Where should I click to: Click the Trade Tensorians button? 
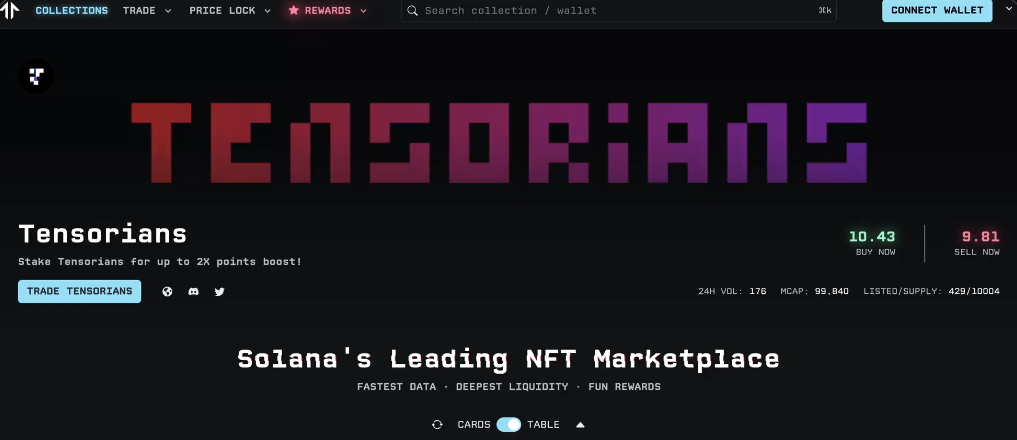click(79, 291)
